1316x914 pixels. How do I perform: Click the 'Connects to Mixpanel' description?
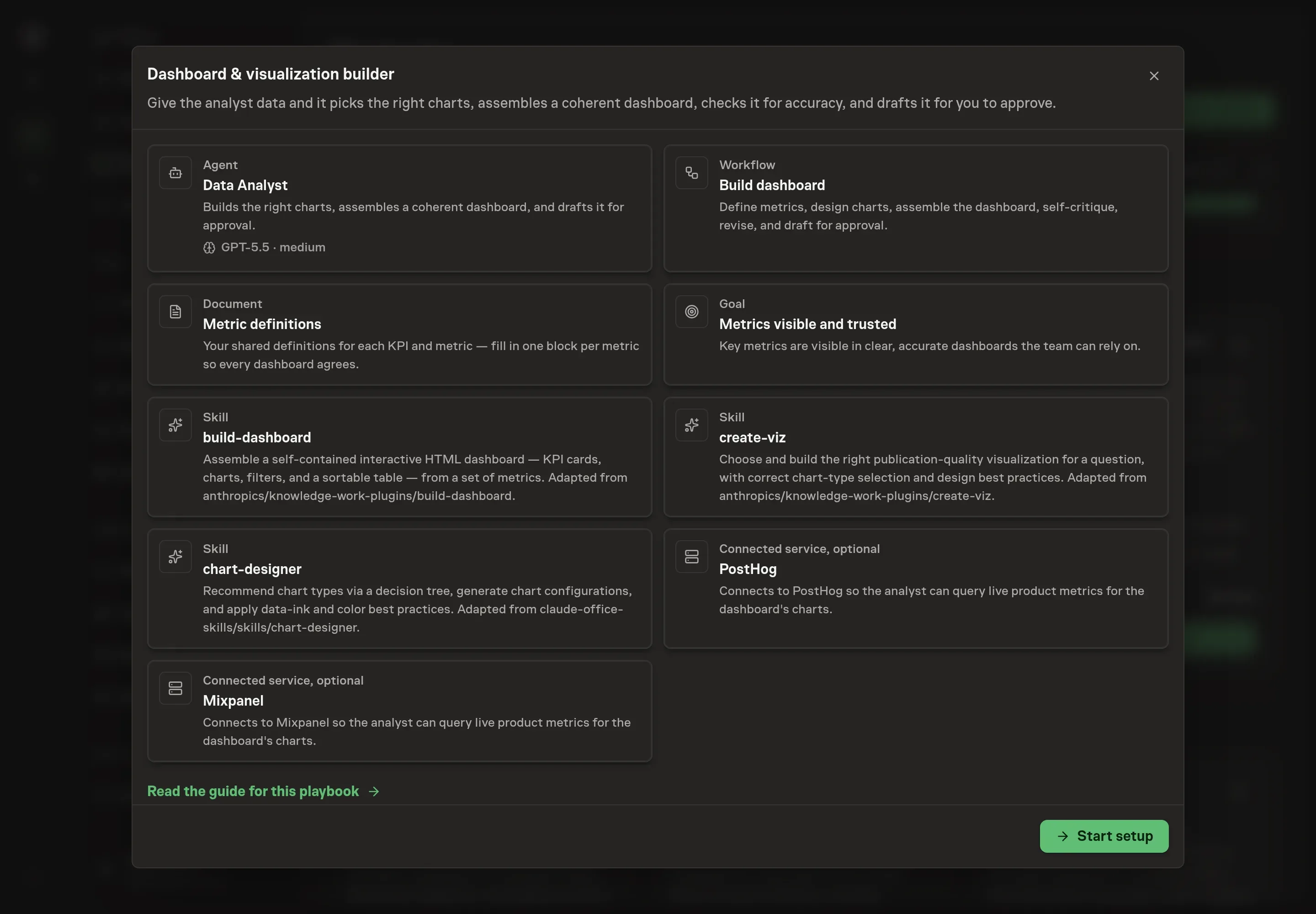[416, 732]
